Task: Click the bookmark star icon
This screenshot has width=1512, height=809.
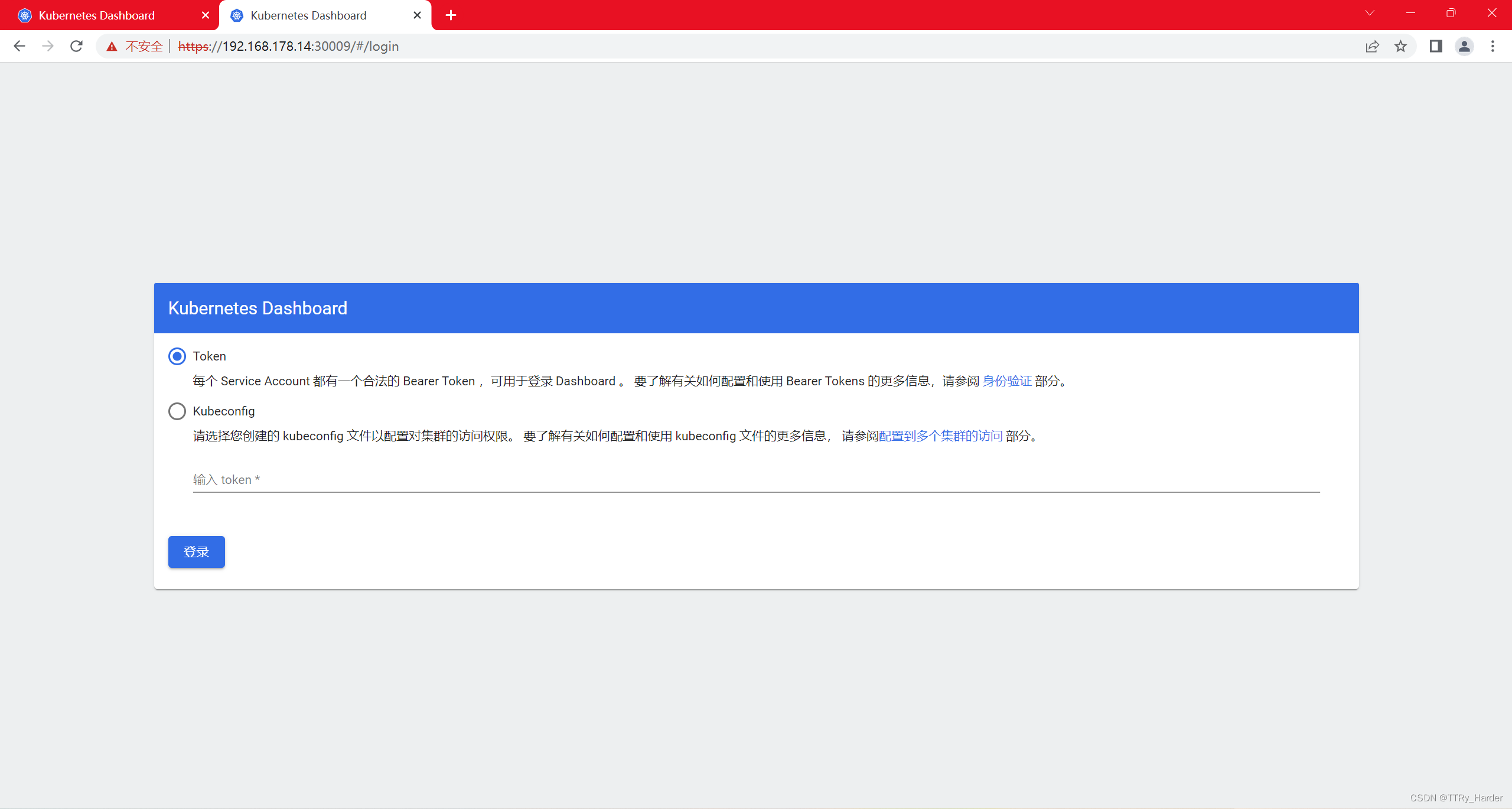Action: point(1400,46)
